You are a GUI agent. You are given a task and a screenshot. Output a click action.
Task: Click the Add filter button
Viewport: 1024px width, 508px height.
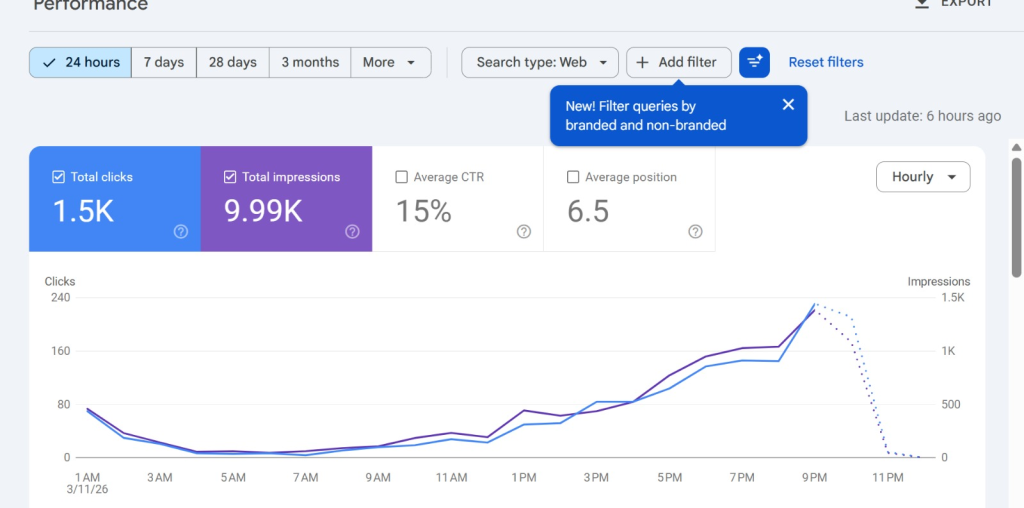pyautogui.click(x=679, y=62)
